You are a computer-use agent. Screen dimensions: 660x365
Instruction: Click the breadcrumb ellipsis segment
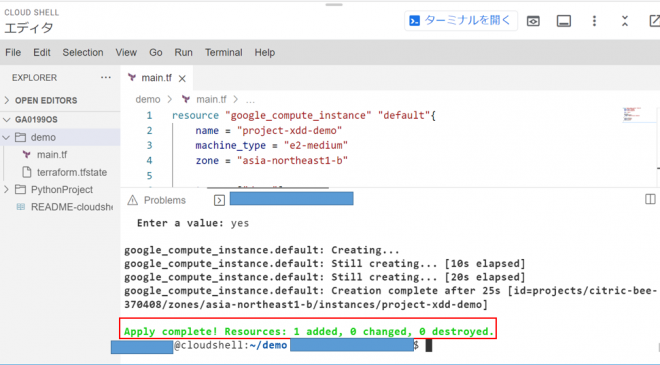click(250, 100)
